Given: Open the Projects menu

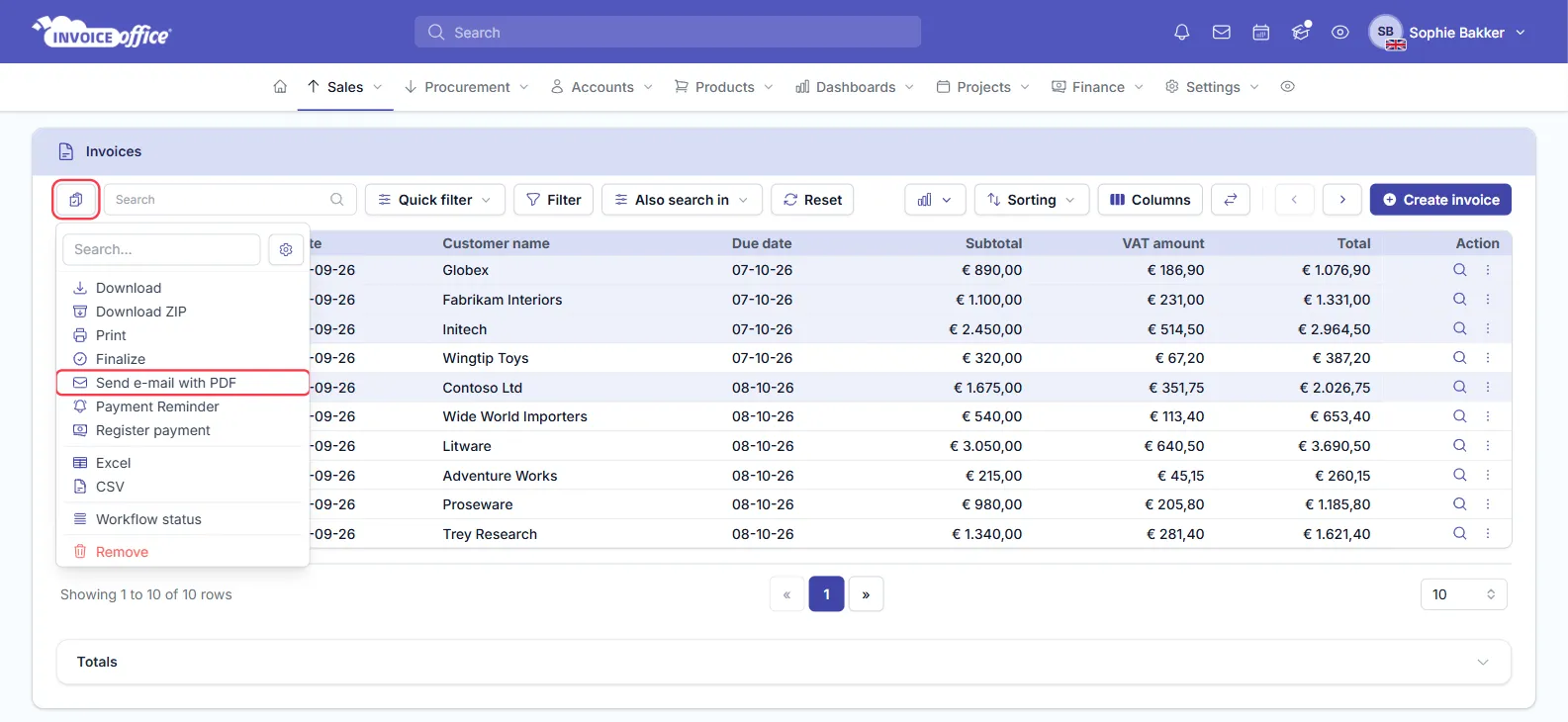Looking at the screenshot, I should [x=983, y=87].
